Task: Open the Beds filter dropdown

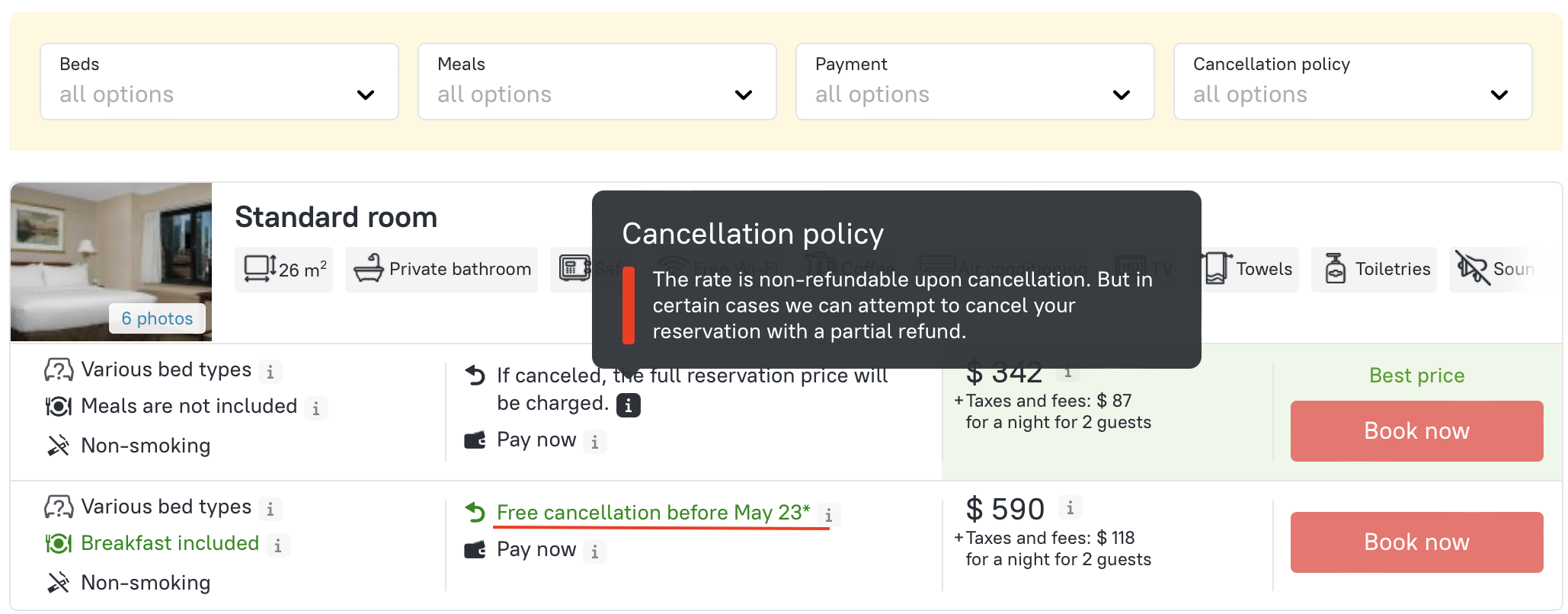Action: (x=219, y=82)
